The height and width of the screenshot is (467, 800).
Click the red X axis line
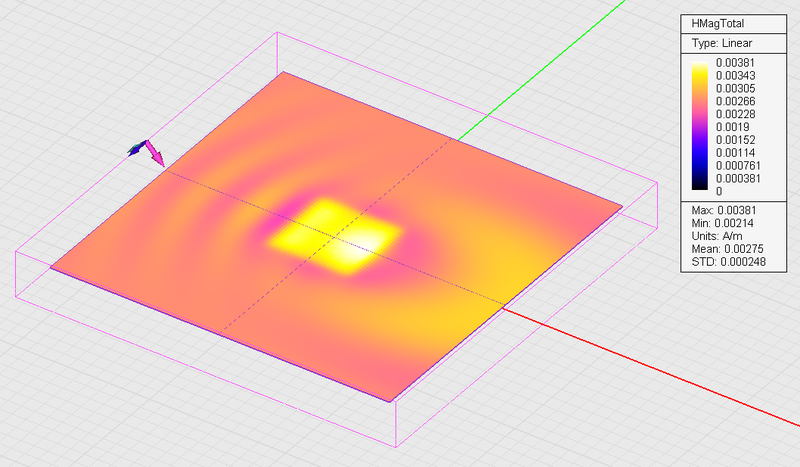(x=652, y=367)
